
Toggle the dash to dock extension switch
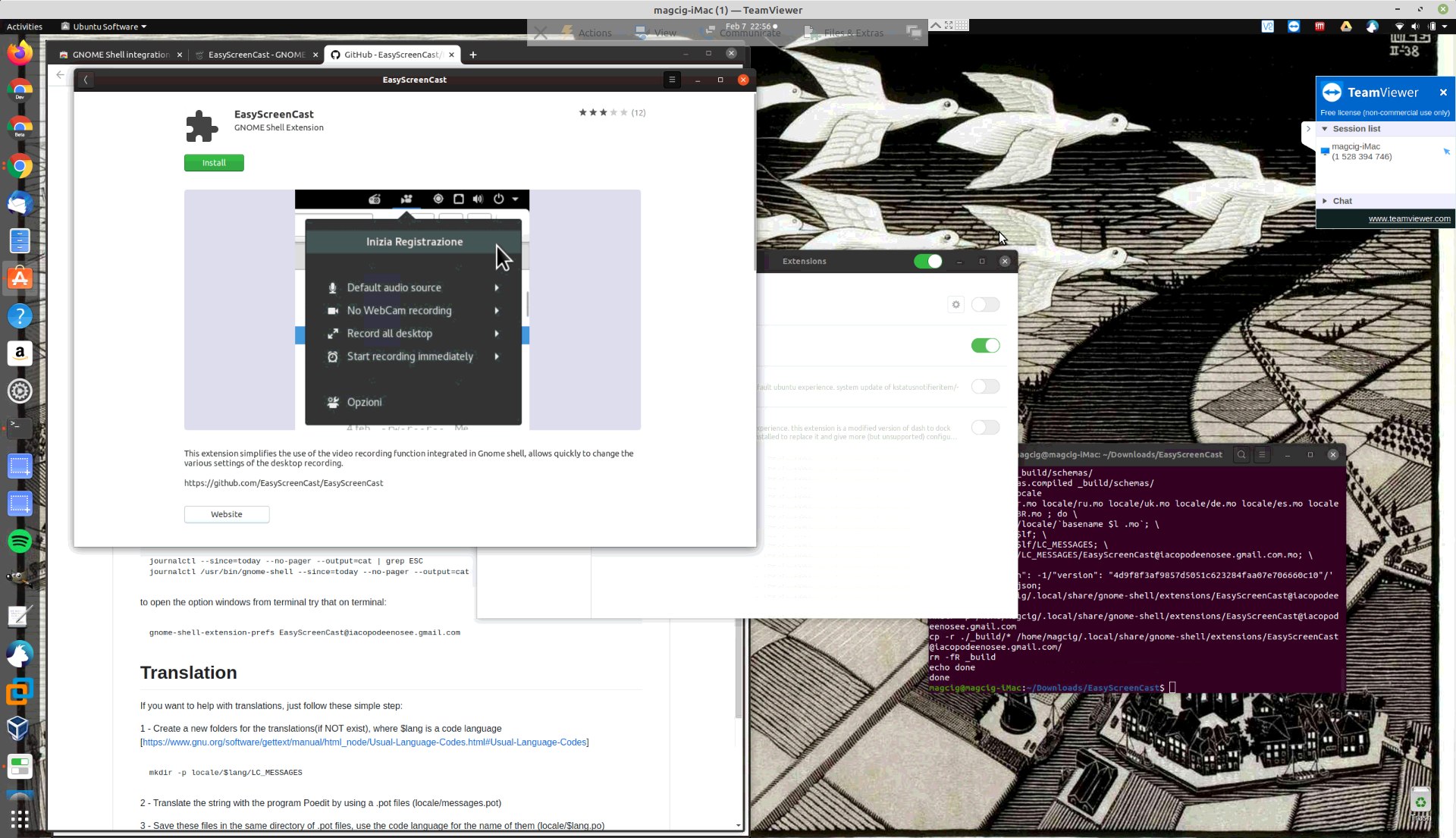pyautogui.click(x=986, y=428)
